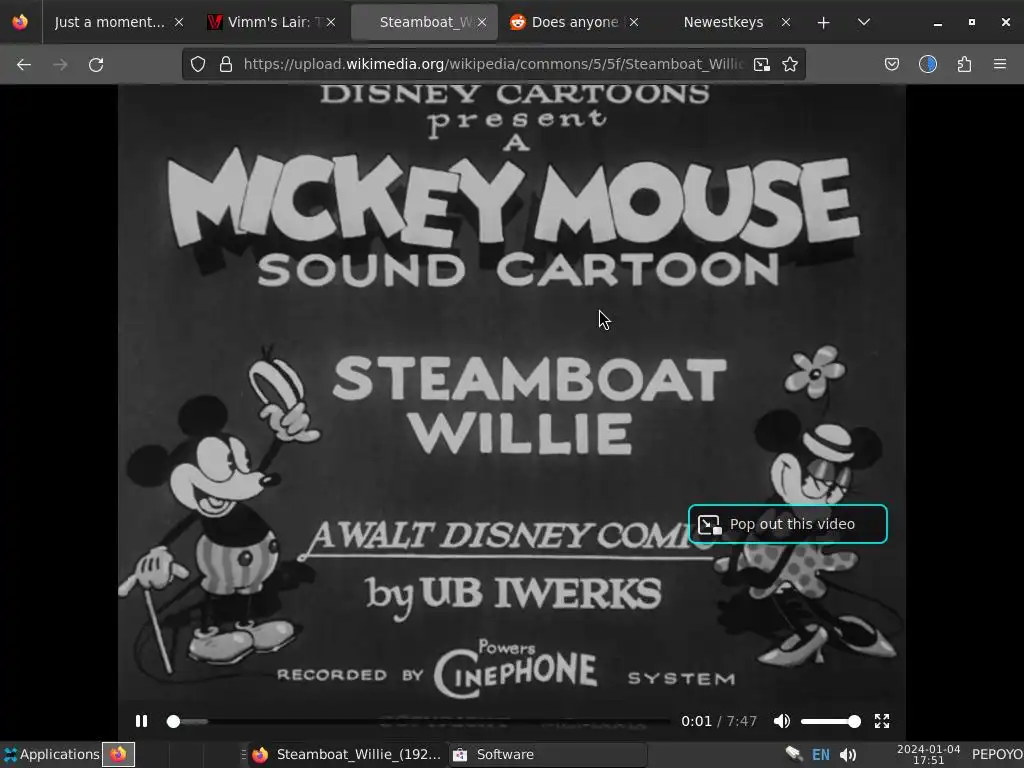Seek along the video progress bar
This screenshot has height=768, width=1024.
pyautogui.click(x=418, y=721)
